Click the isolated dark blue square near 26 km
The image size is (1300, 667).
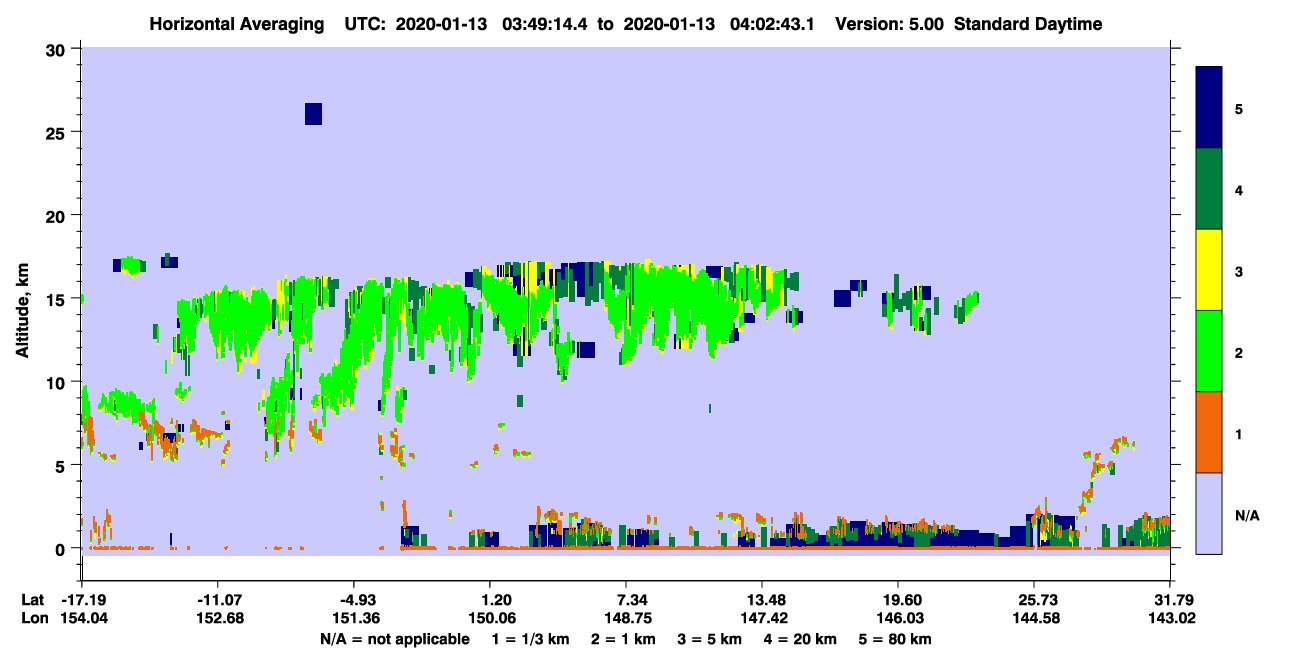coord(313,114)
